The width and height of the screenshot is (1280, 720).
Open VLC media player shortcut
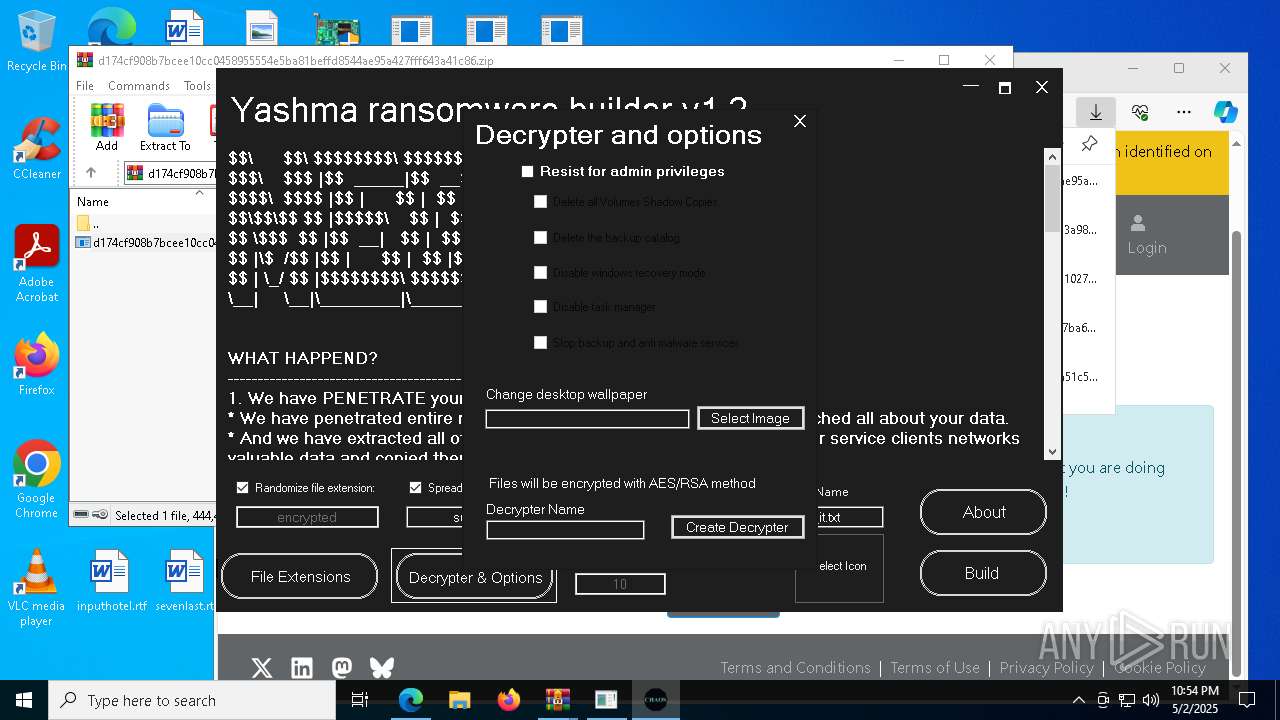coord(36,588)
